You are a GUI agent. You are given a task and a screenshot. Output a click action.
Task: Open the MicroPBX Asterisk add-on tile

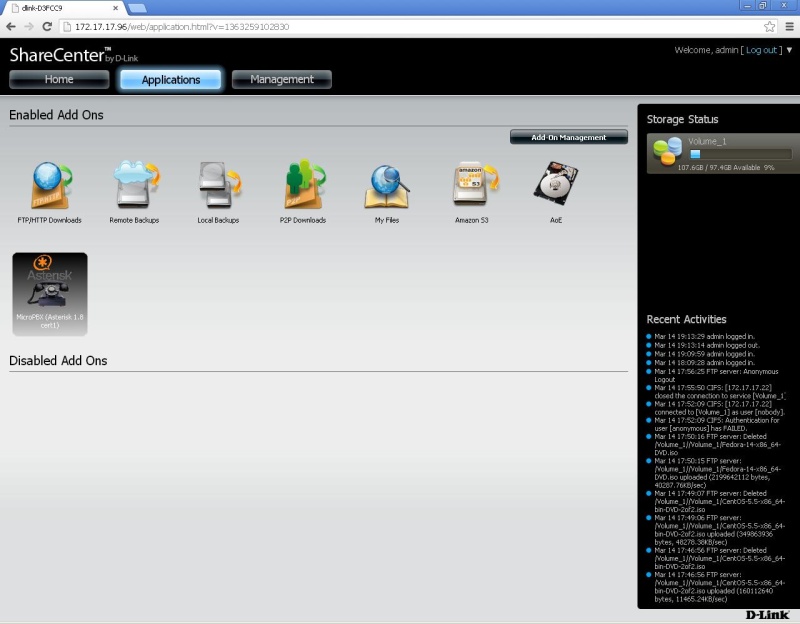coord(50,294)
